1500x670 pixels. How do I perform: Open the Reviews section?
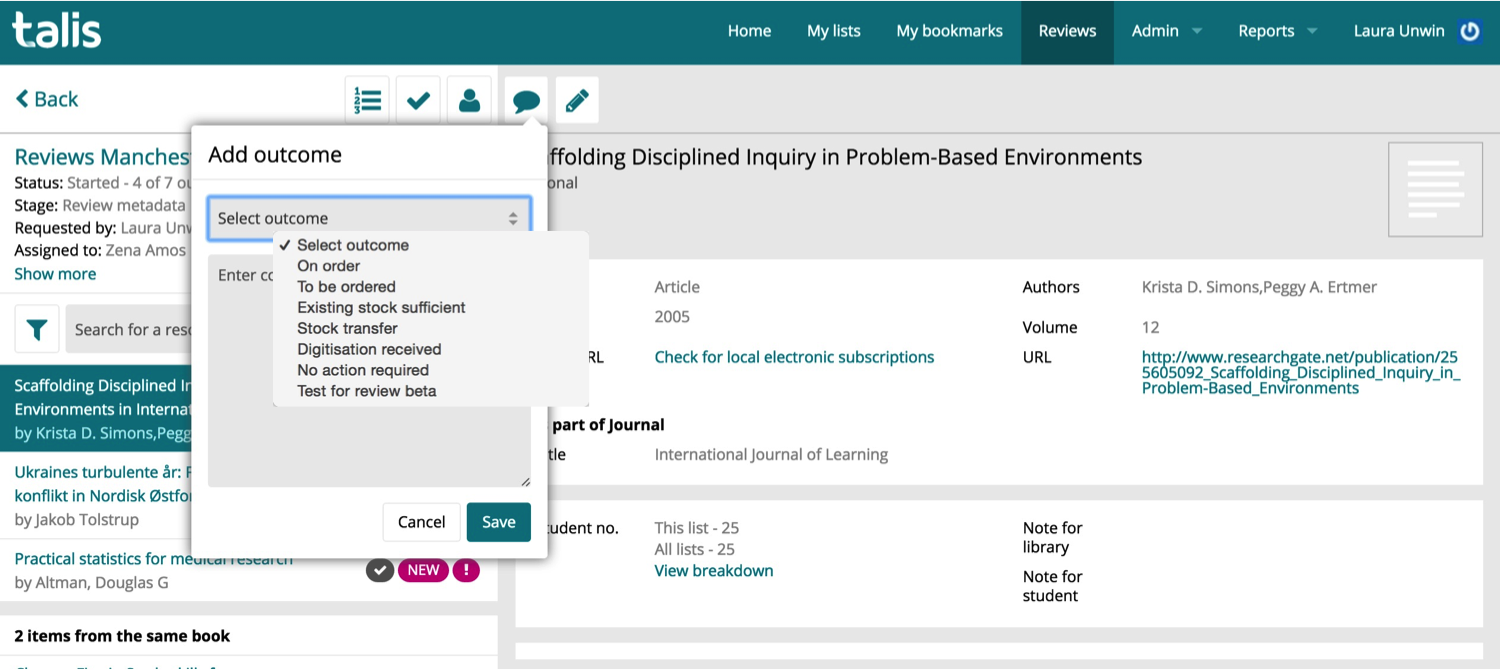(1067, 31)
